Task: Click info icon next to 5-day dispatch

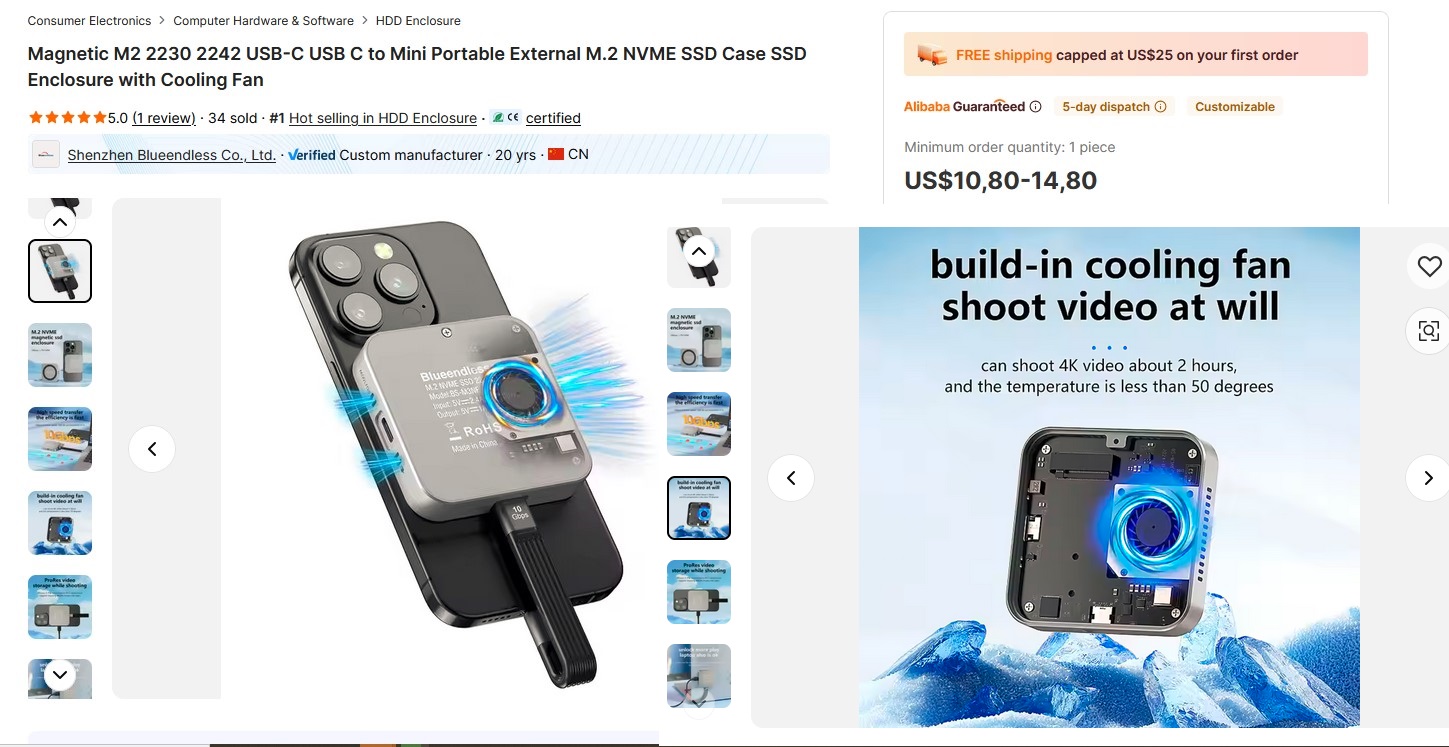Action: (x=1160, y=107)
